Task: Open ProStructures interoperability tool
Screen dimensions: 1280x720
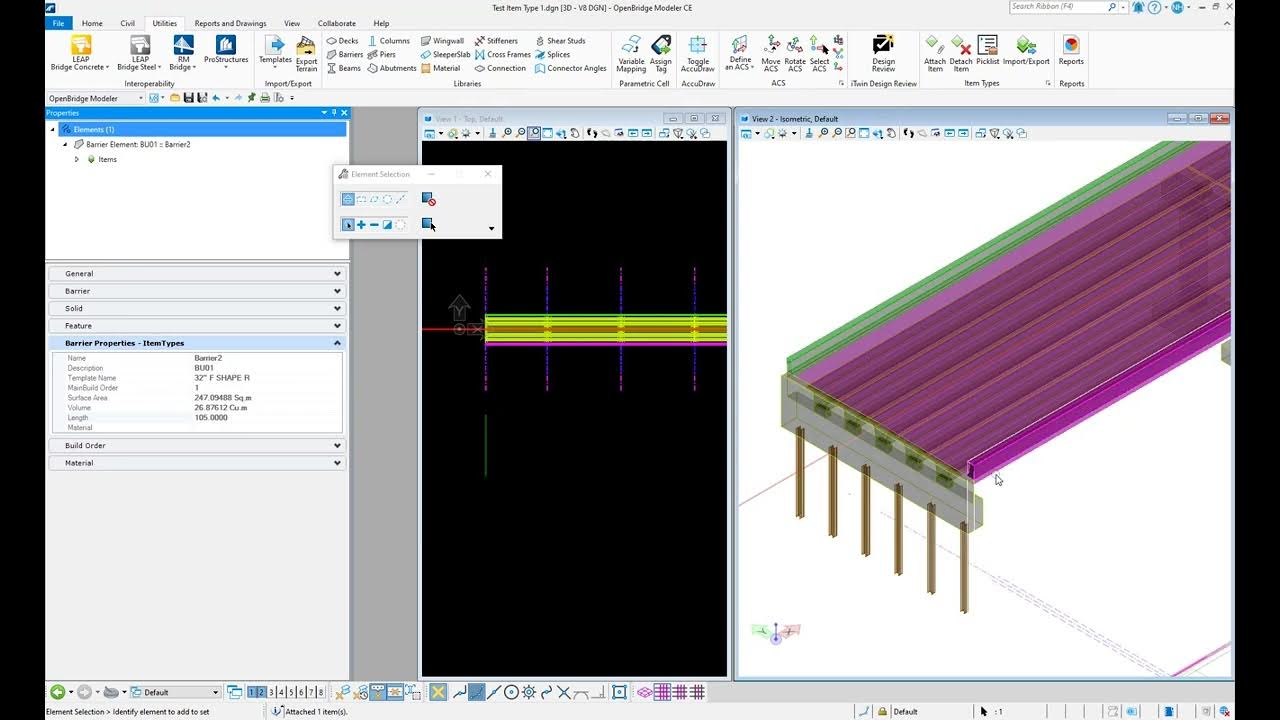Action: tap(226, 53)
